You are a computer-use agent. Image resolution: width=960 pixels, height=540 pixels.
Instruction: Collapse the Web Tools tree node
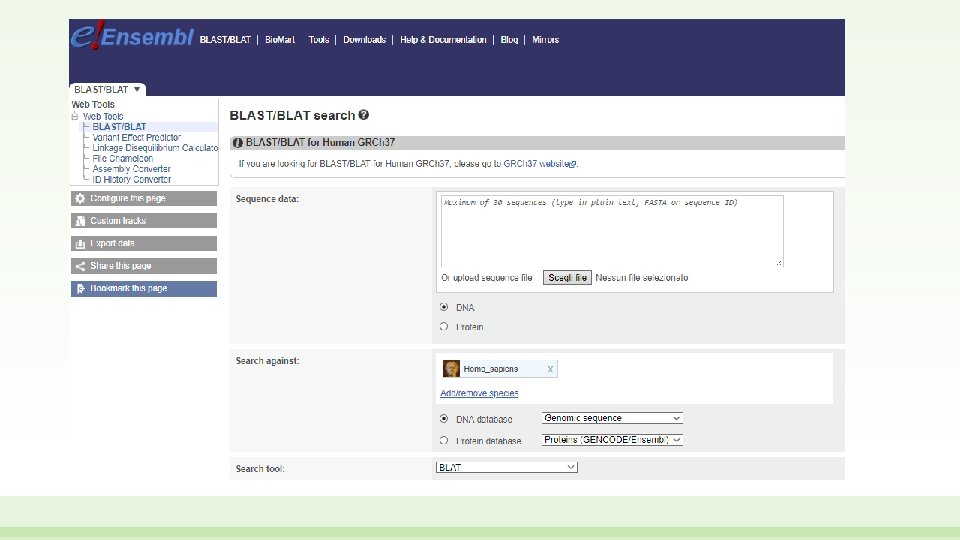click(75, 116)
